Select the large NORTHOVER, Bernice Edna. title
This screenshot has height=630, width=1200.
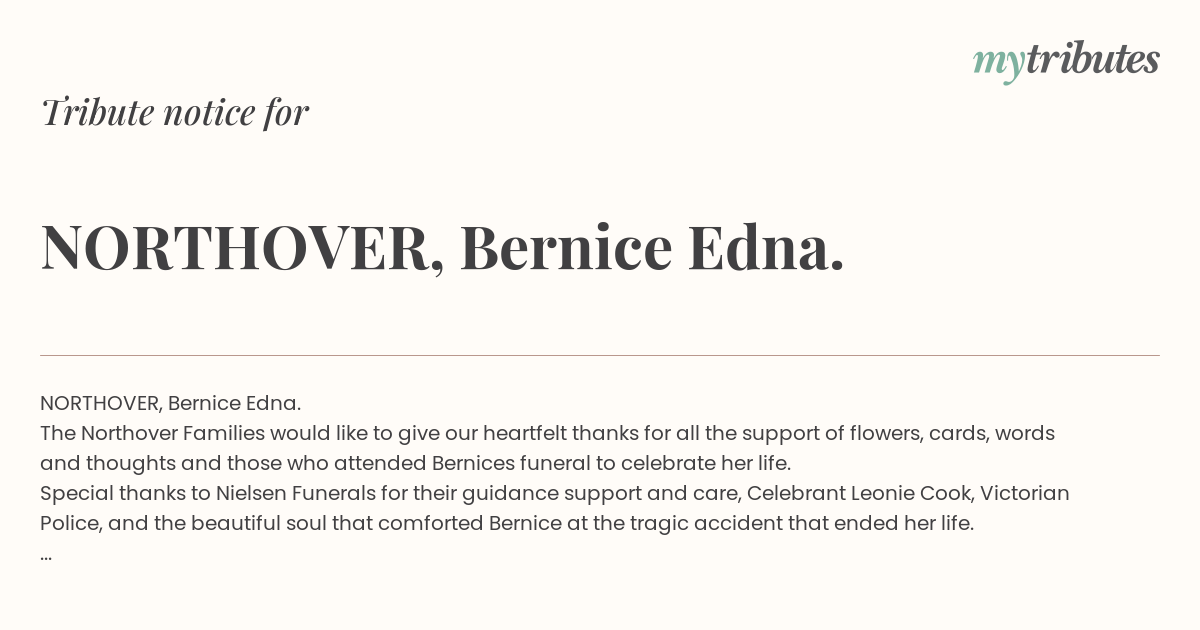coord(443,247)
